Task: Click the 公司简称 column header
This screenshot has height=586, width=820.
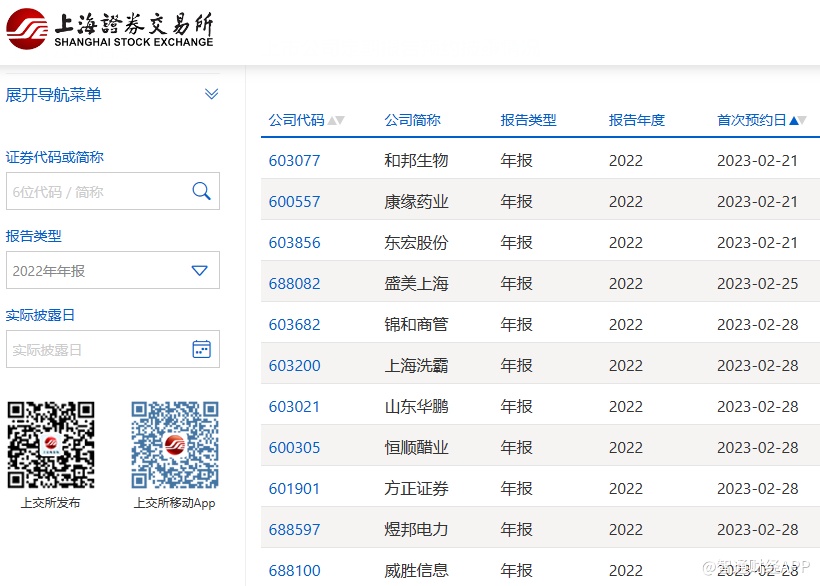Action: pyautogui.click(x=412, y=120)
